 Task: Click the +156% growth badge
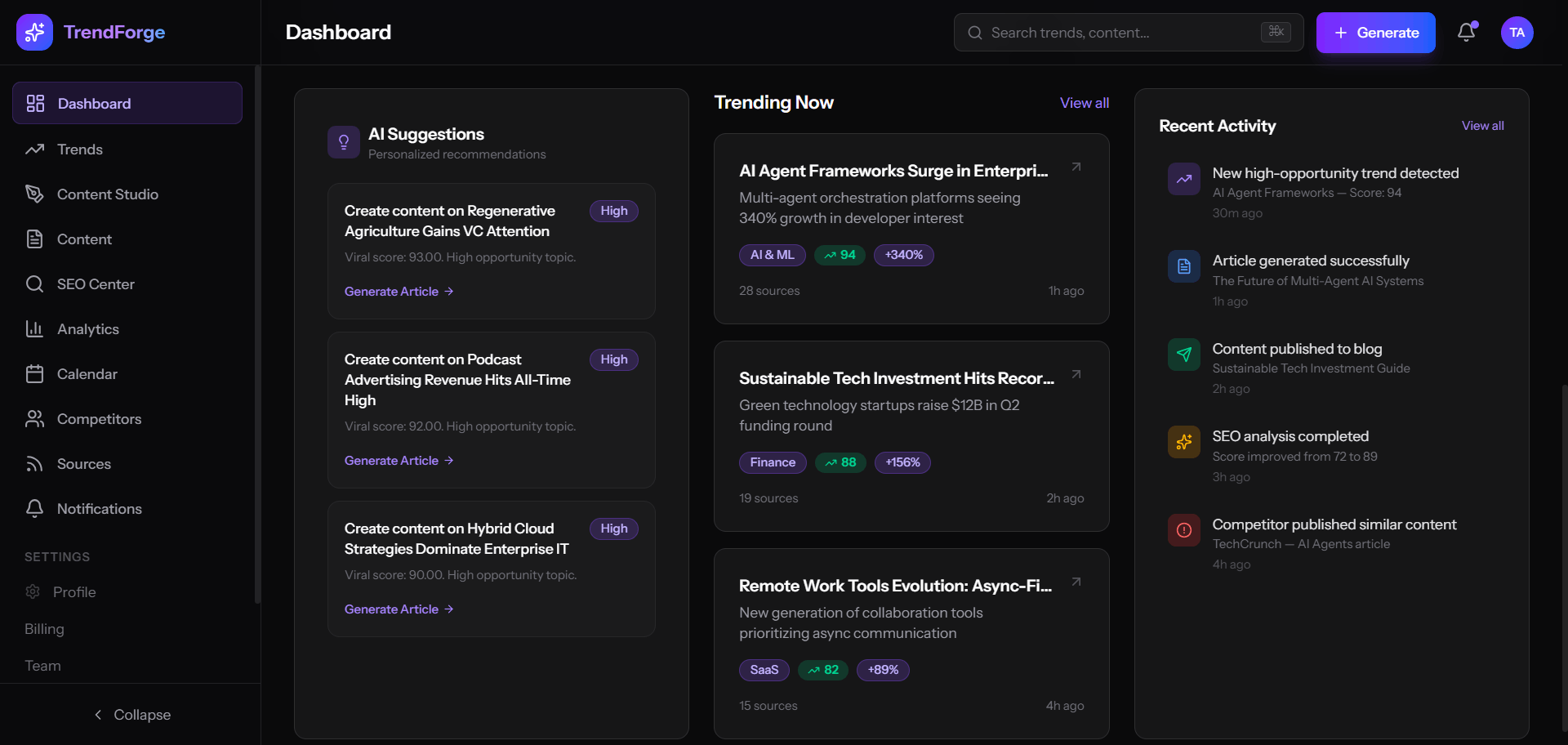point(902,462)
